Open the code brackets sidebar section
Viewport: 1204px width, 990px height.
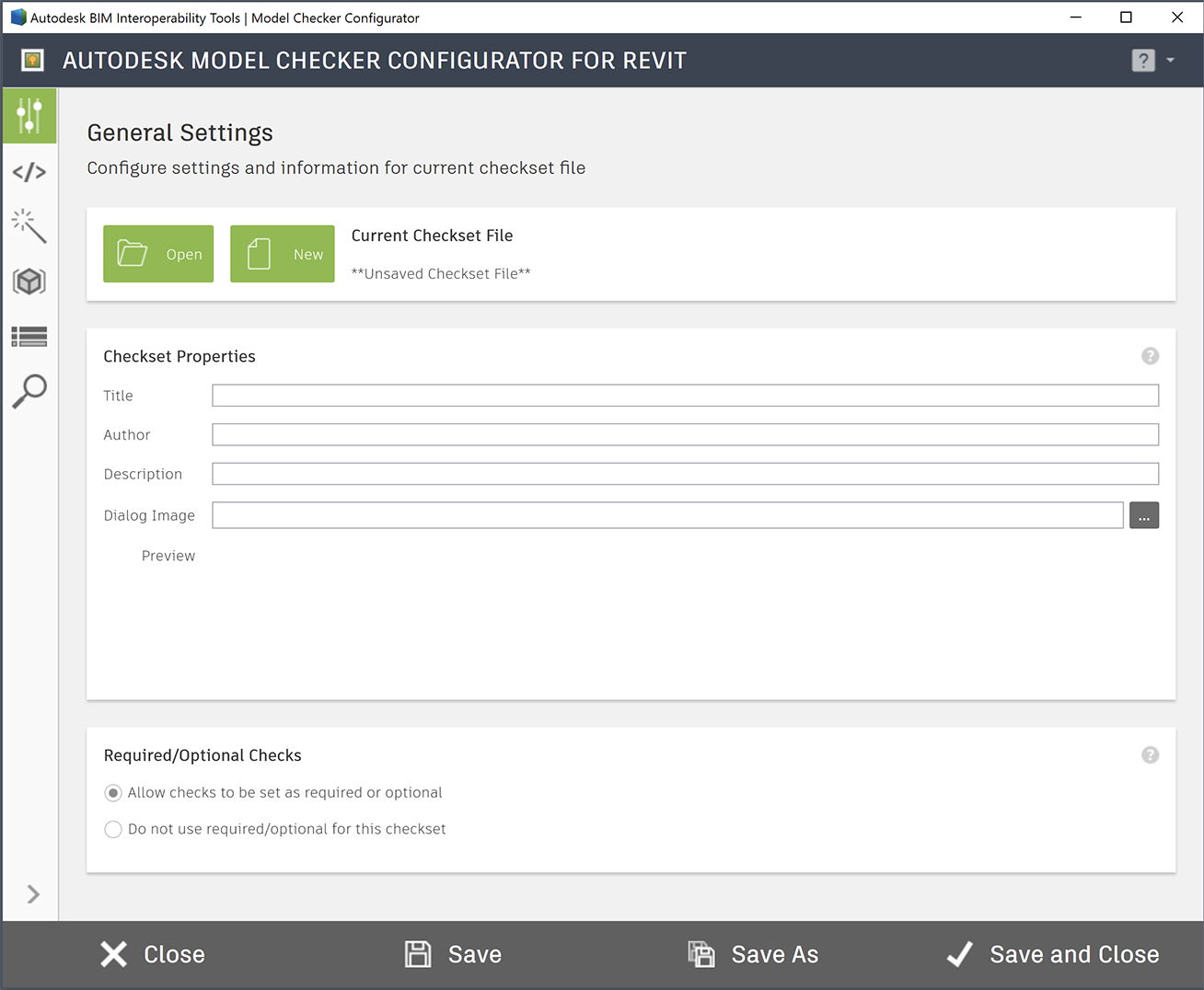coord(29,172)
